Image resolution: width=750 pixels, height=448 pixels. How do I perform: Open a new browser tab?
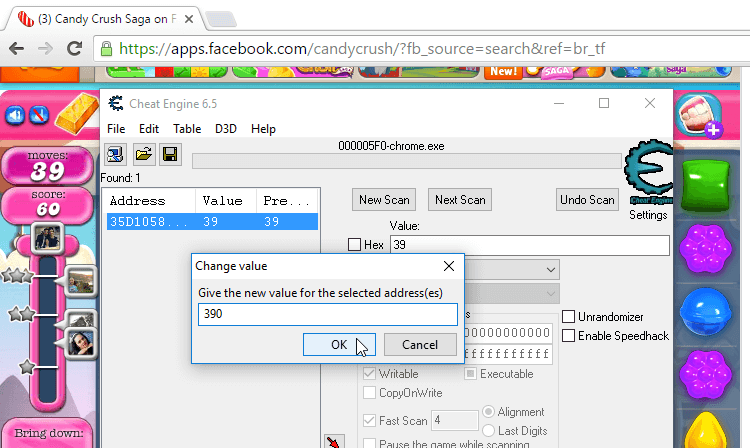tap(221, 20)
